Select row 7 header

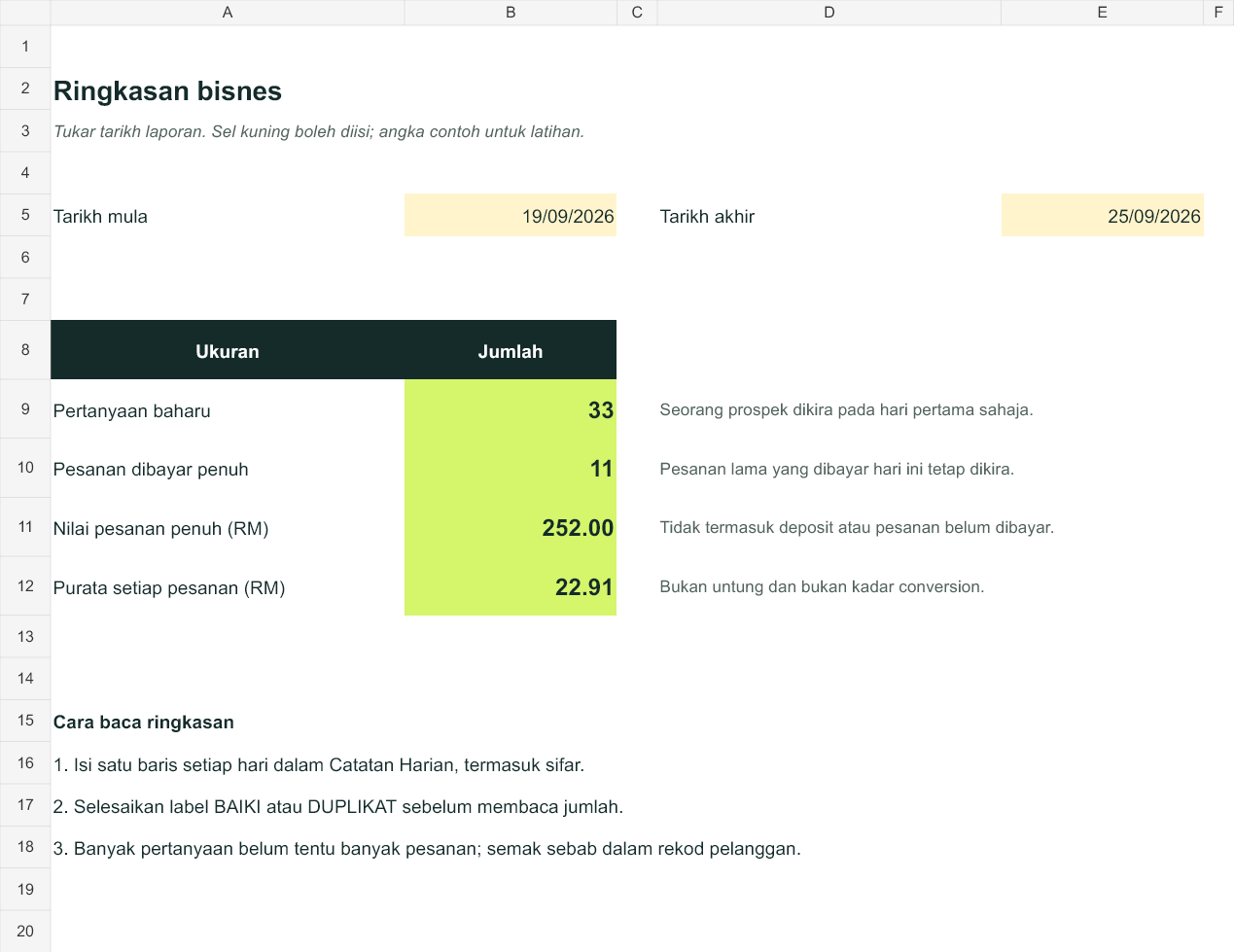pos(25,300)
